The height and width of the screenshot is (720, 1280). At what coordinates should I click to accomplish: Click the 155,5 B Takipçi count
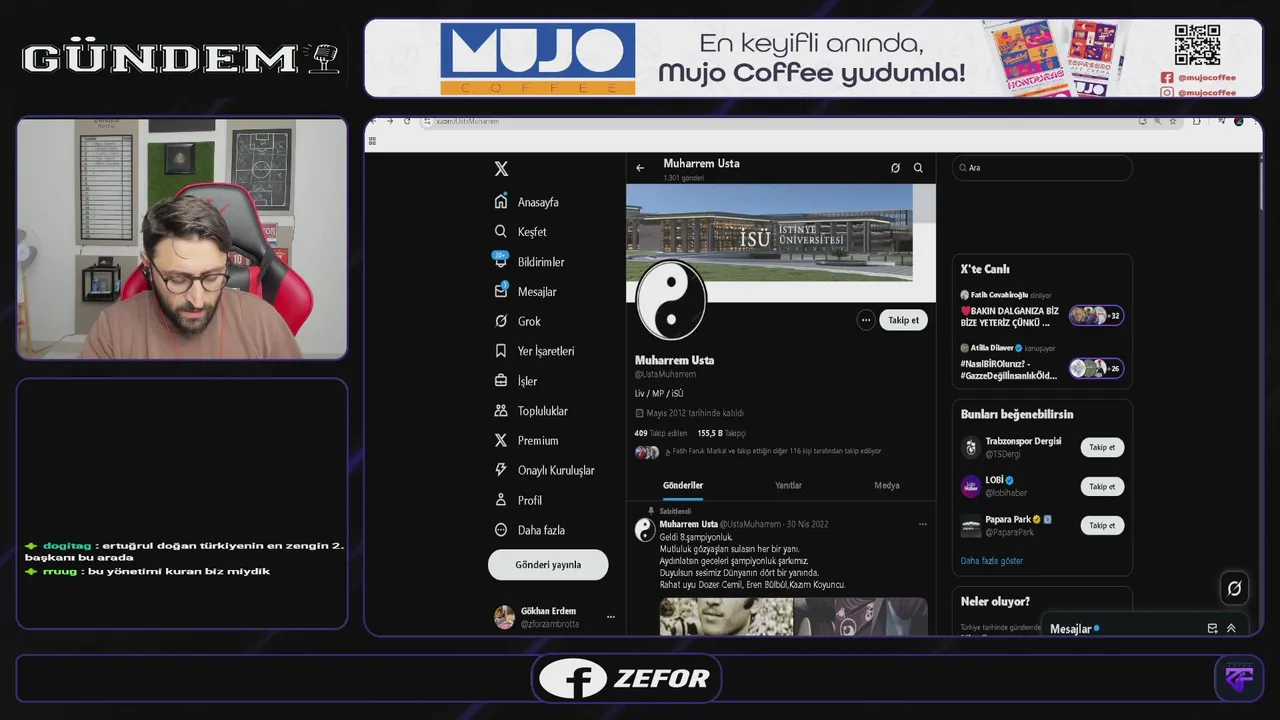click(721, 434)
